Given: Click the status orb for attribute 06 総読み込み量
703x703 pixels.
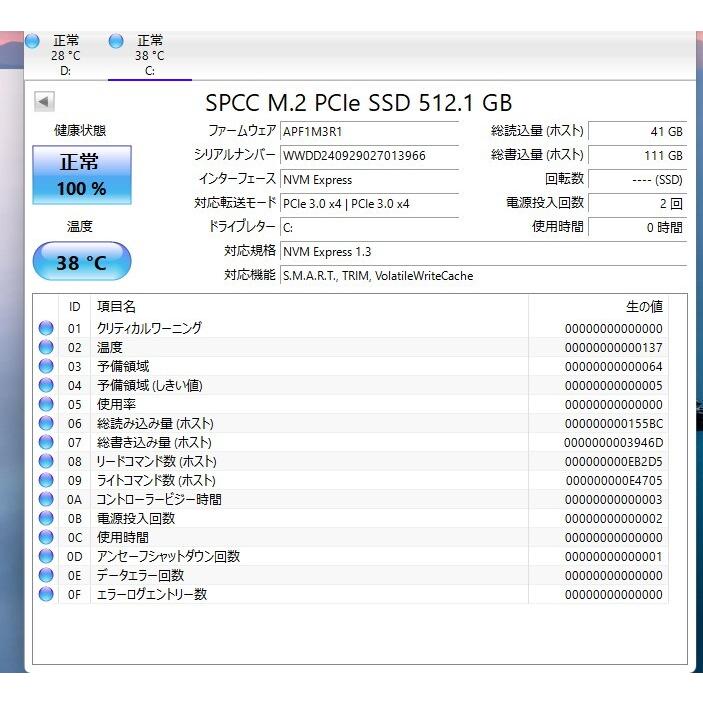Looking at the screenshot, I should [46, 423].
